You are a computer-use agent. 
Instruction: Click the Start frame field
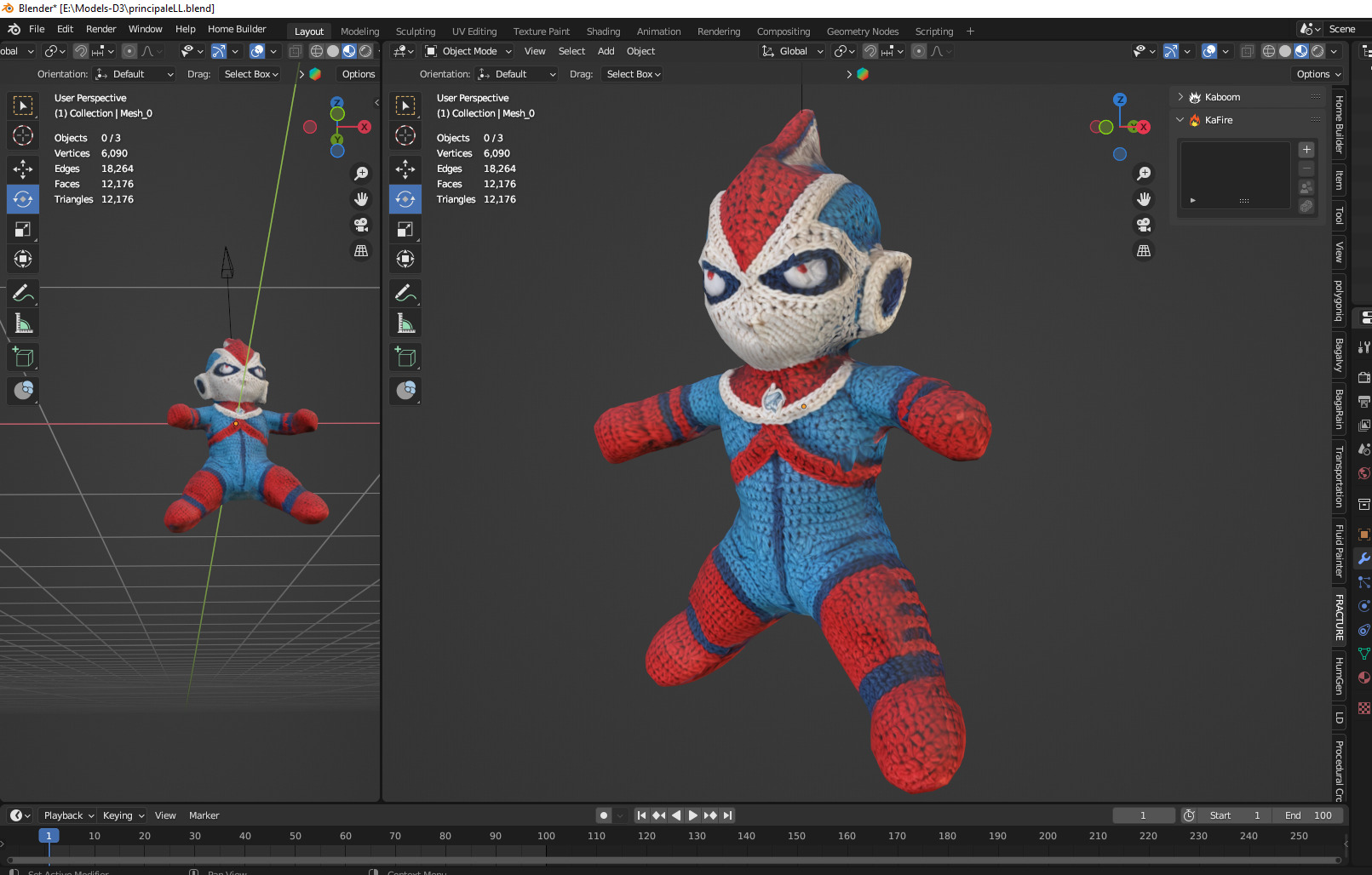coord(1234,815)
